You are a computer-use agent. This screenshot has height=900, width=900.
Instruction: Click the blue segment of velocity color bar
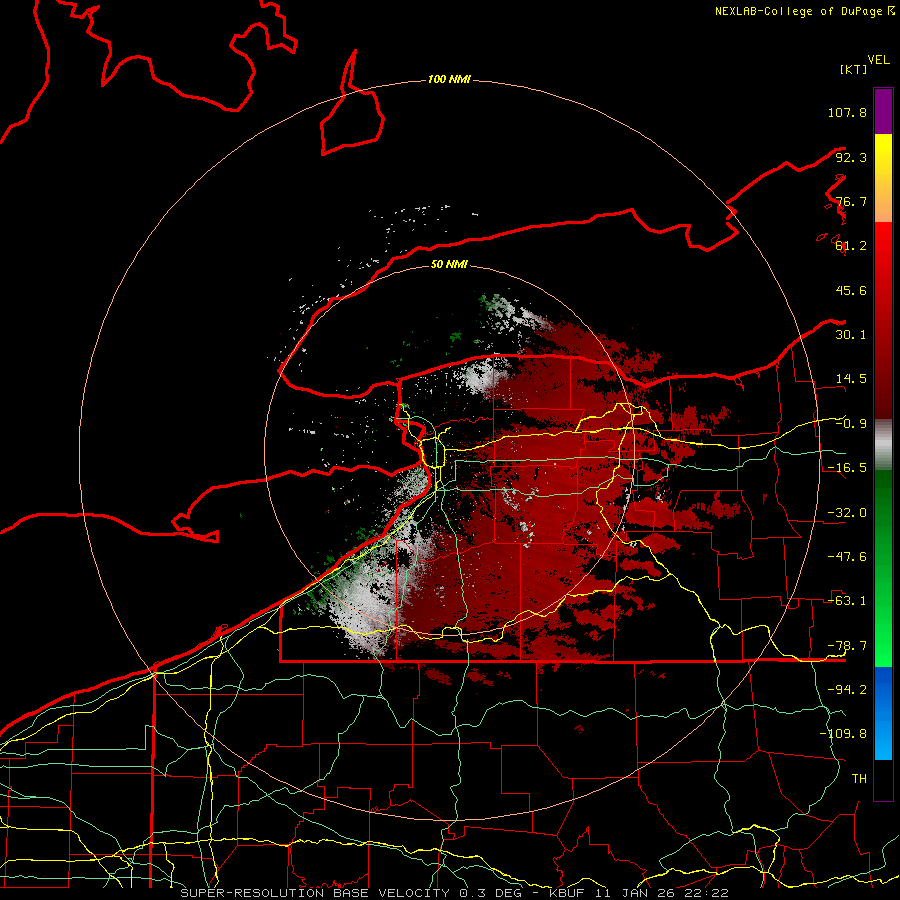coord(883,713)
